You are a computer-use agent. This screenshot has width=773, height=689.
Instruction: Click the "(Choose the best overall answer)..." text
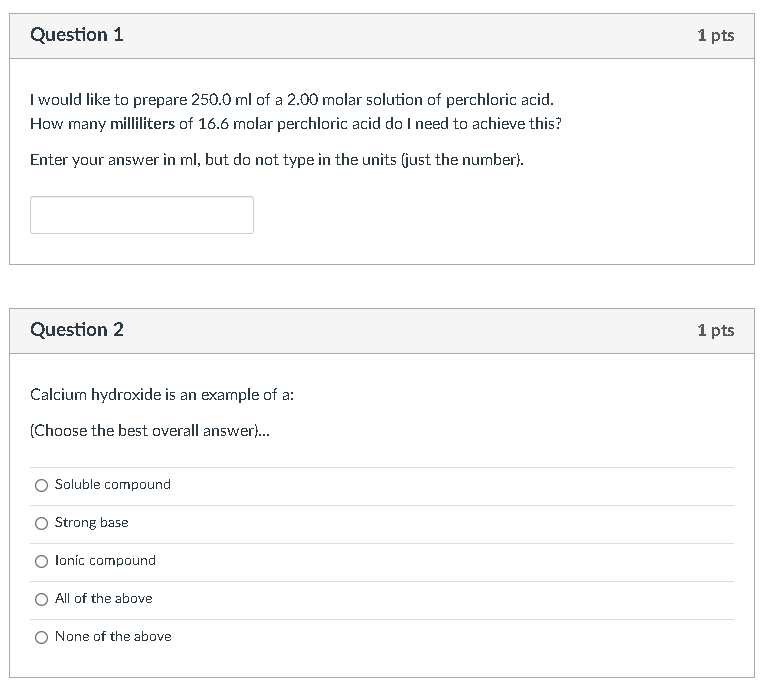150,431
